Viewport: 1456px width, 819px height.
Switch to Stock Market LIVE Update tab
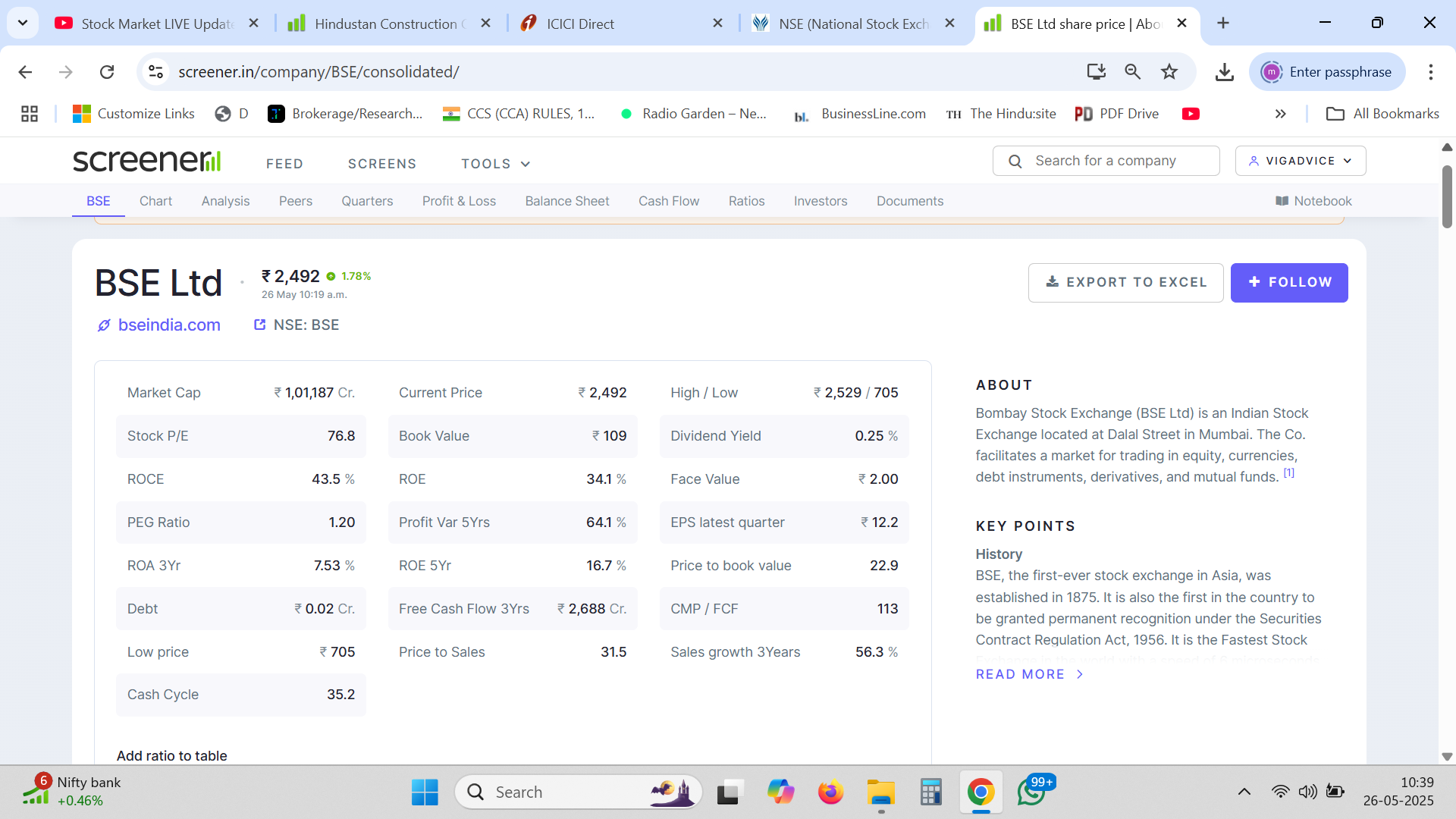[157, 24]
